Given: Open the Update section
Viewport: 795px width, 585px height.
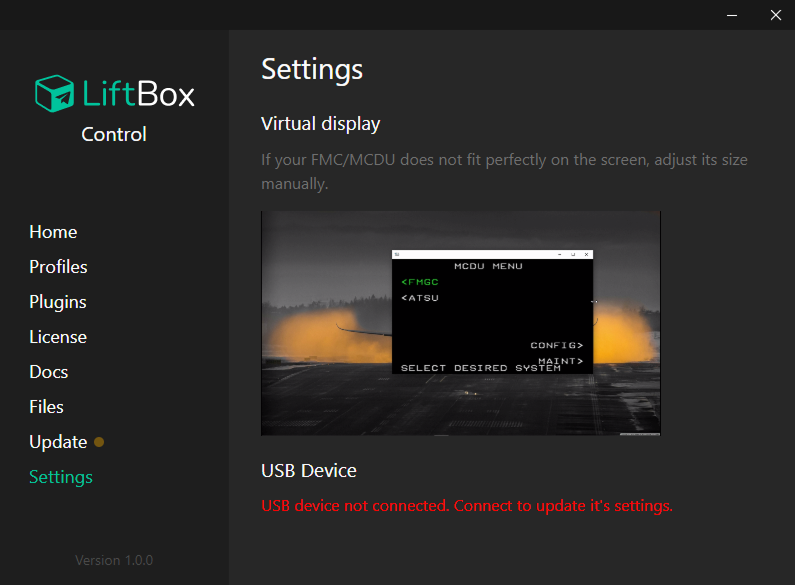Looking at the screenshot, I should (x=58, y=442).
